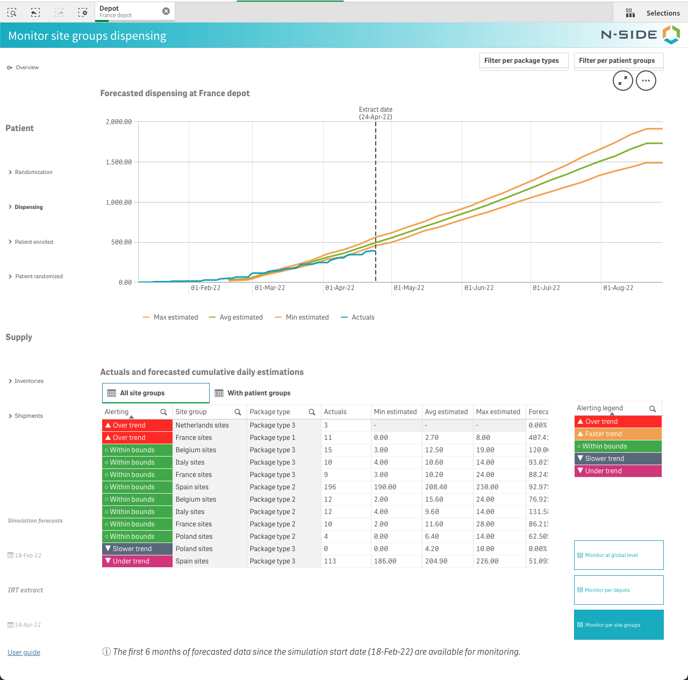Expand the dispensing chart to fullscreen
688x680 pixels.
(622, 81)
